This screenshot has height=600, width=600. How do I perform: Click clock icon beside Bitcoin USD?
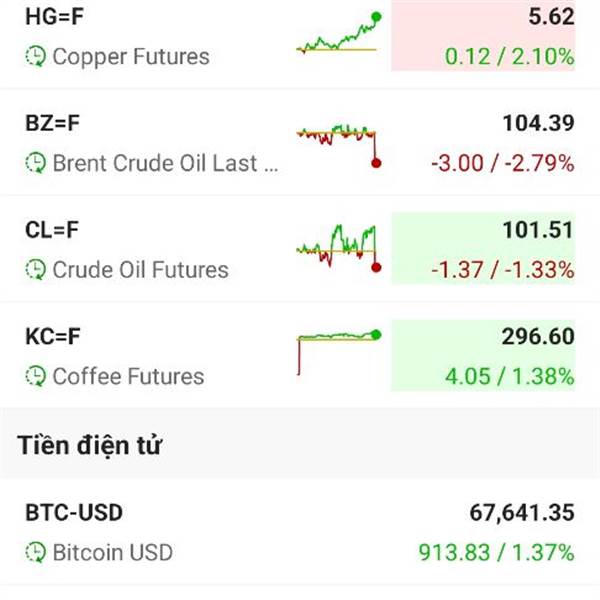tap(36, 552)
